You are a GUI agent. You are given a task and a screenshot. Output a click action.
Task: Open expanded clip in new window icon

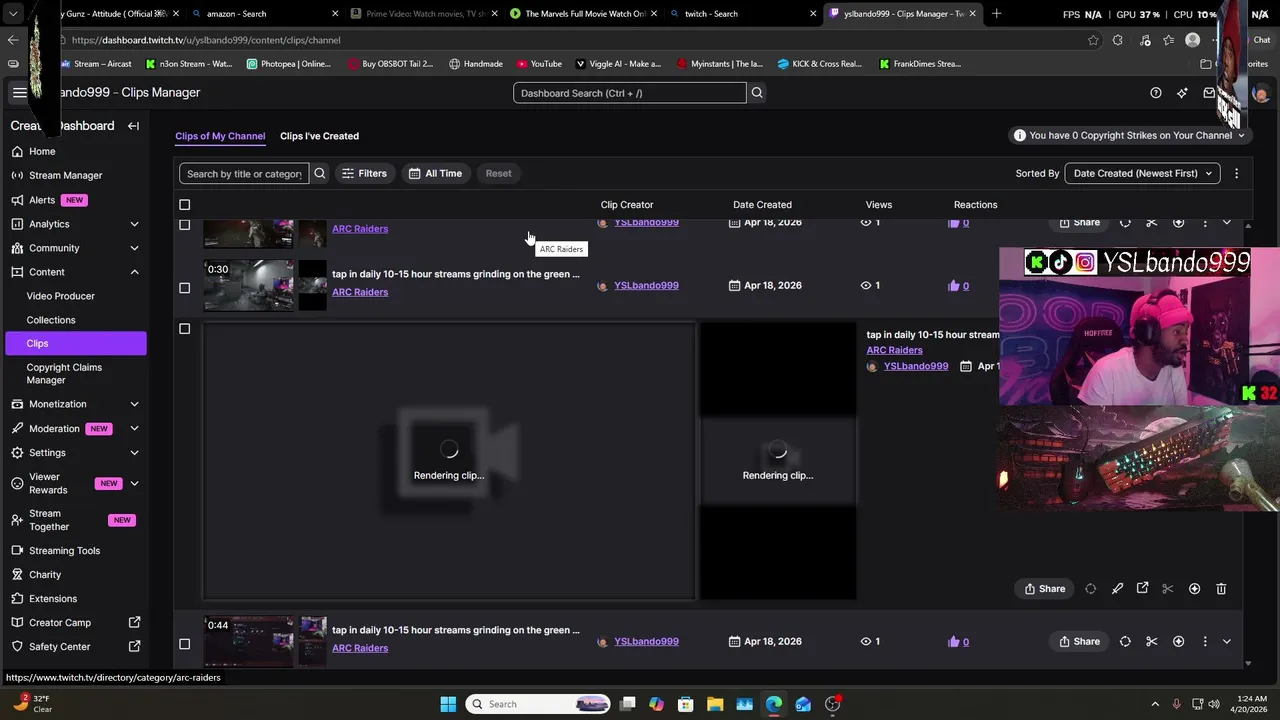[x=1142, y=589]
